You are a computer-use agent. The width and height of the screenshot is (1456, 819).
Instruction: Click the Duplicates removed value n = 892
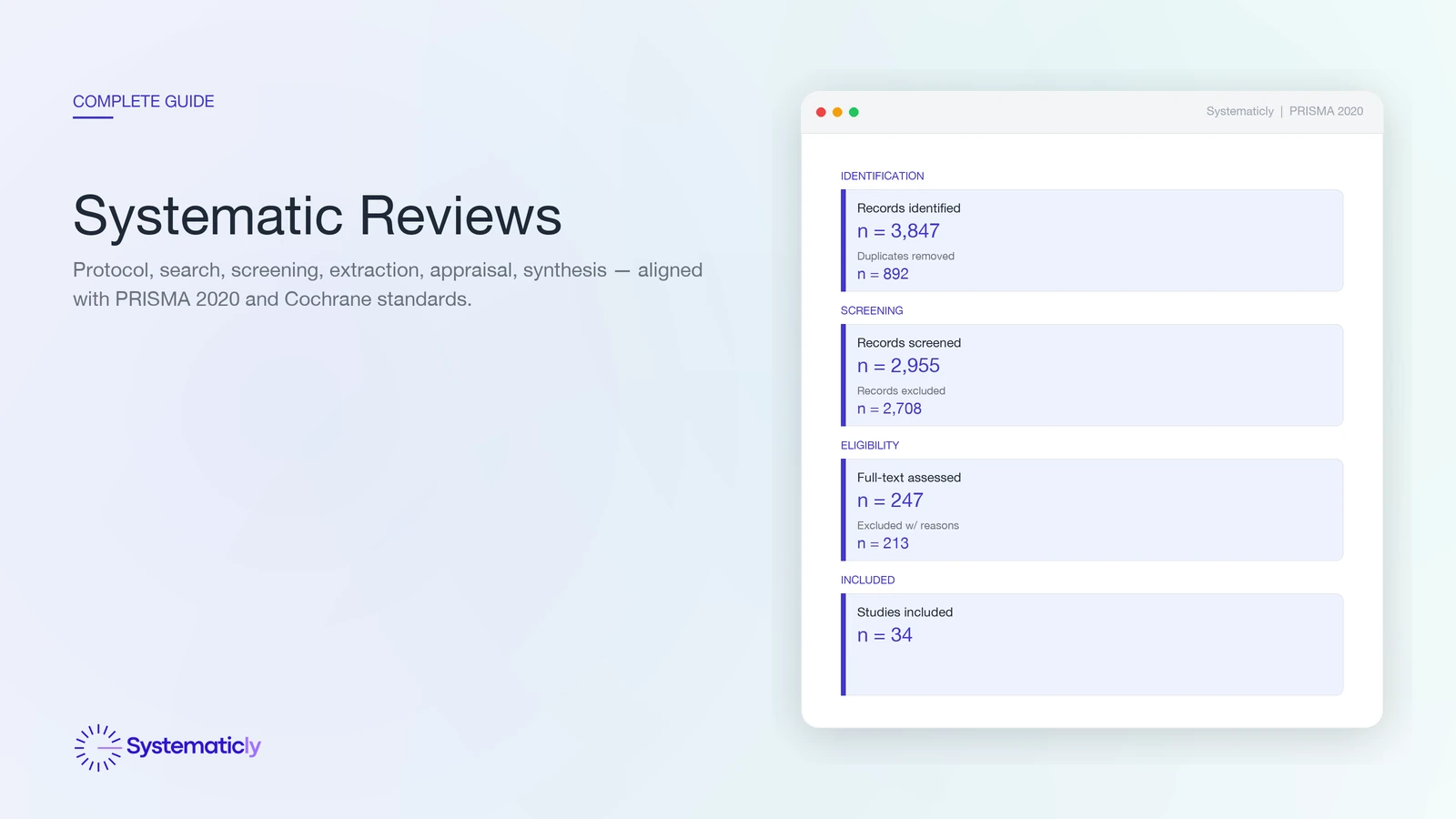(x=883, y=274)
